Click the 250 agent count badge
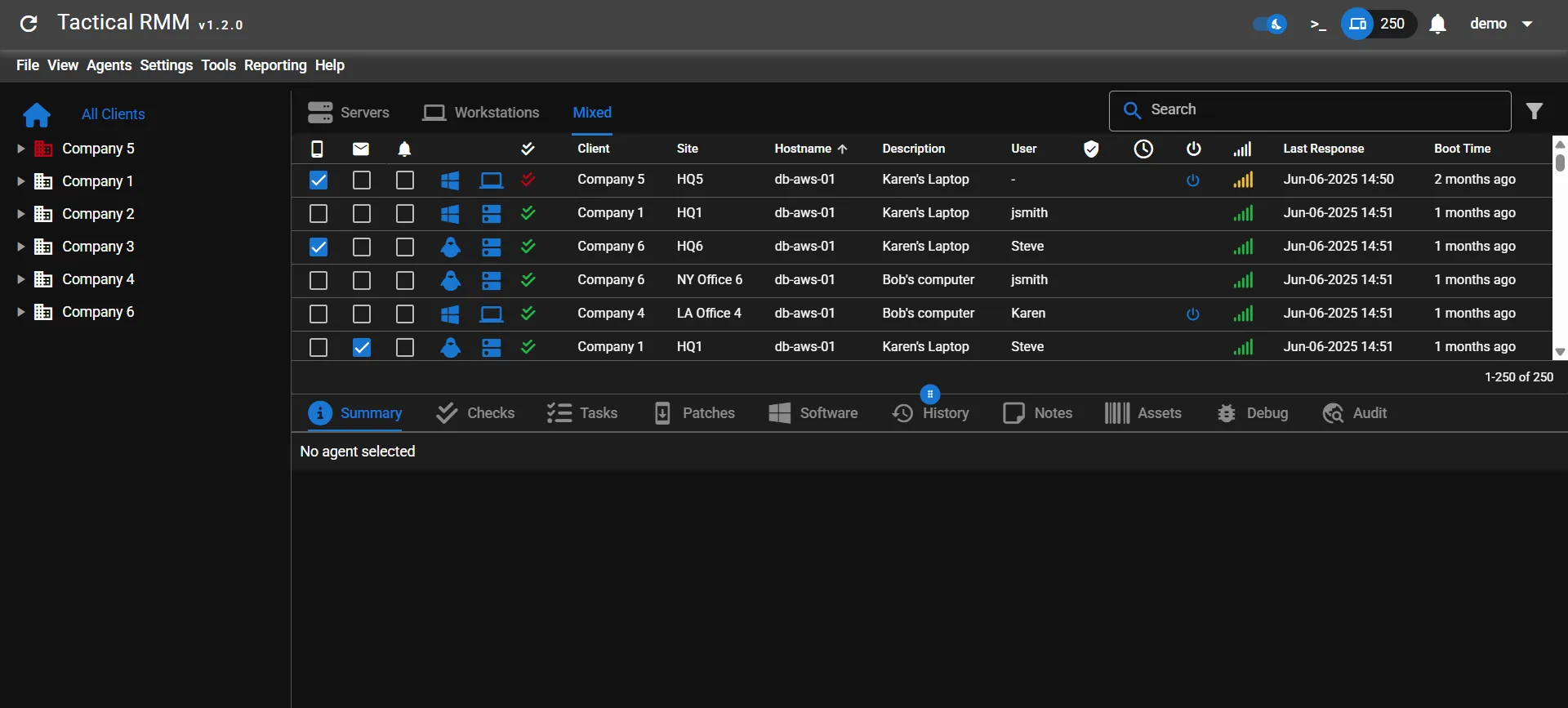Viewport: 1568px width, 708px height. click(1379, 24)
